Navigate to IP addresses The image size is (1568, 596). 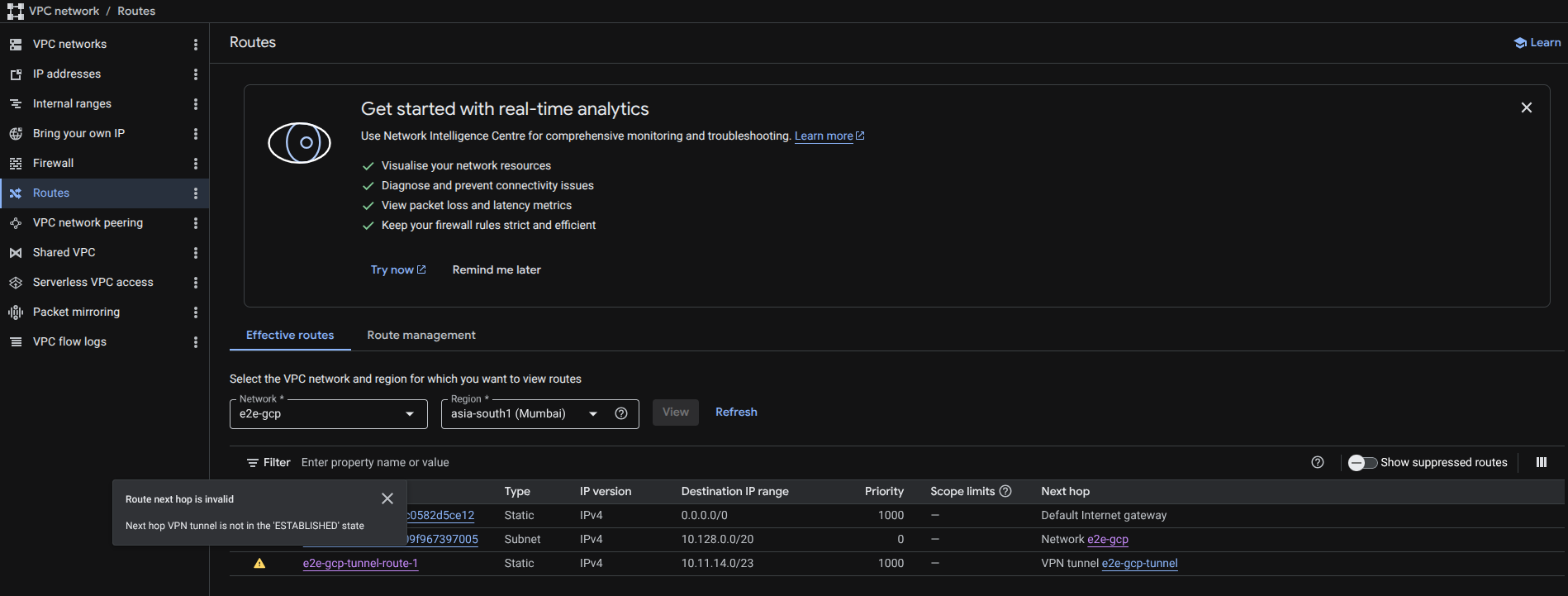(x=67, y=74)
